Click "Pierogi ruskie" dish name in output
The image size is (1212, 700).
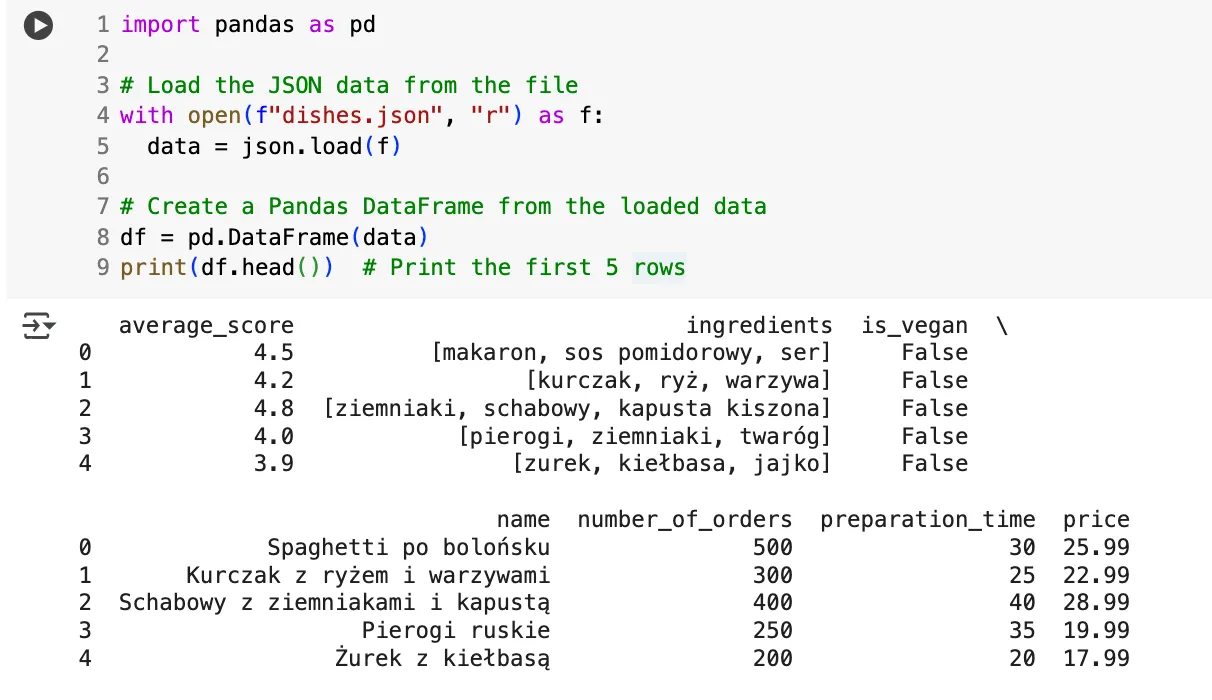[455, 631]
